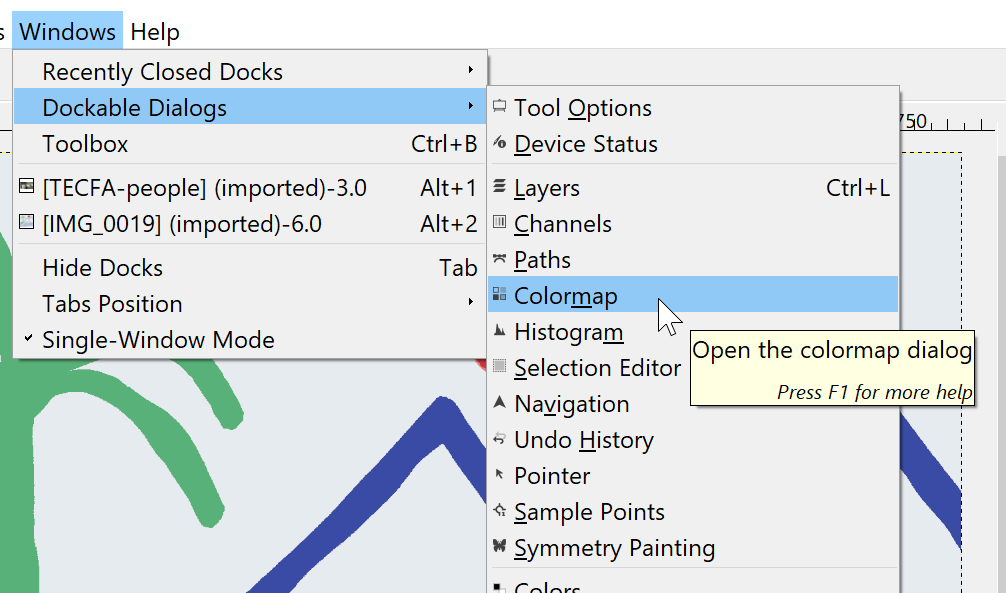Click the Histogram icon in submenu

click(x=500, y=332)
